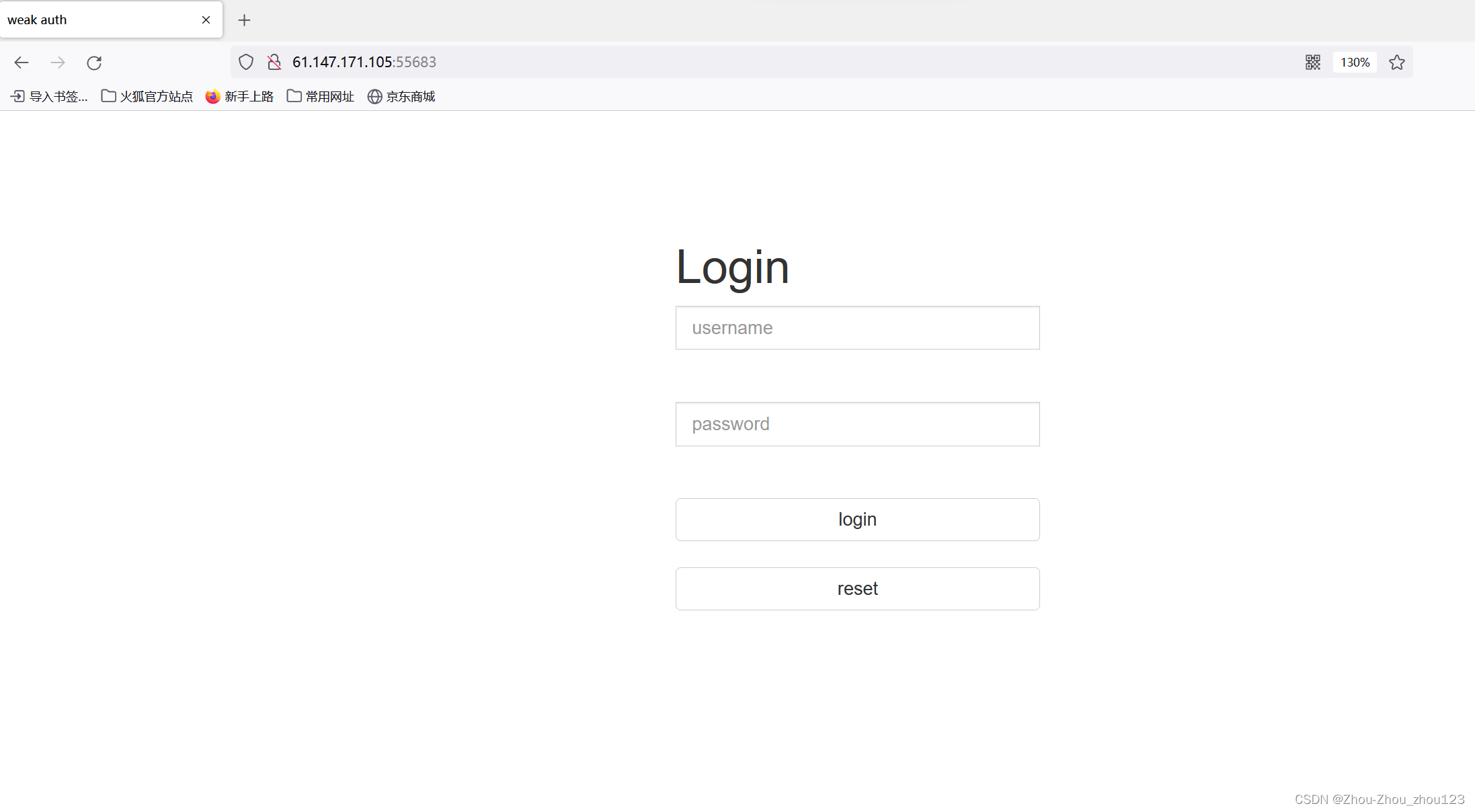Screen dimensions: 1475x812
Task: Reset zoom via the 130% indicator
Action: [1355, 62]
